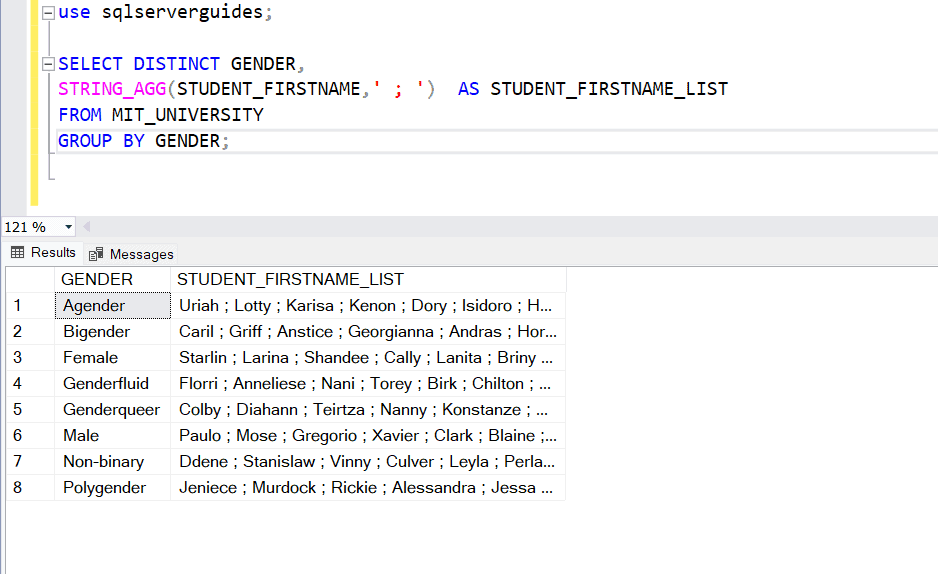Click the MIT_UNIVERSITY table name in query
The width and height of the screenshot is (938, 574).
click(x=188, y=115)
